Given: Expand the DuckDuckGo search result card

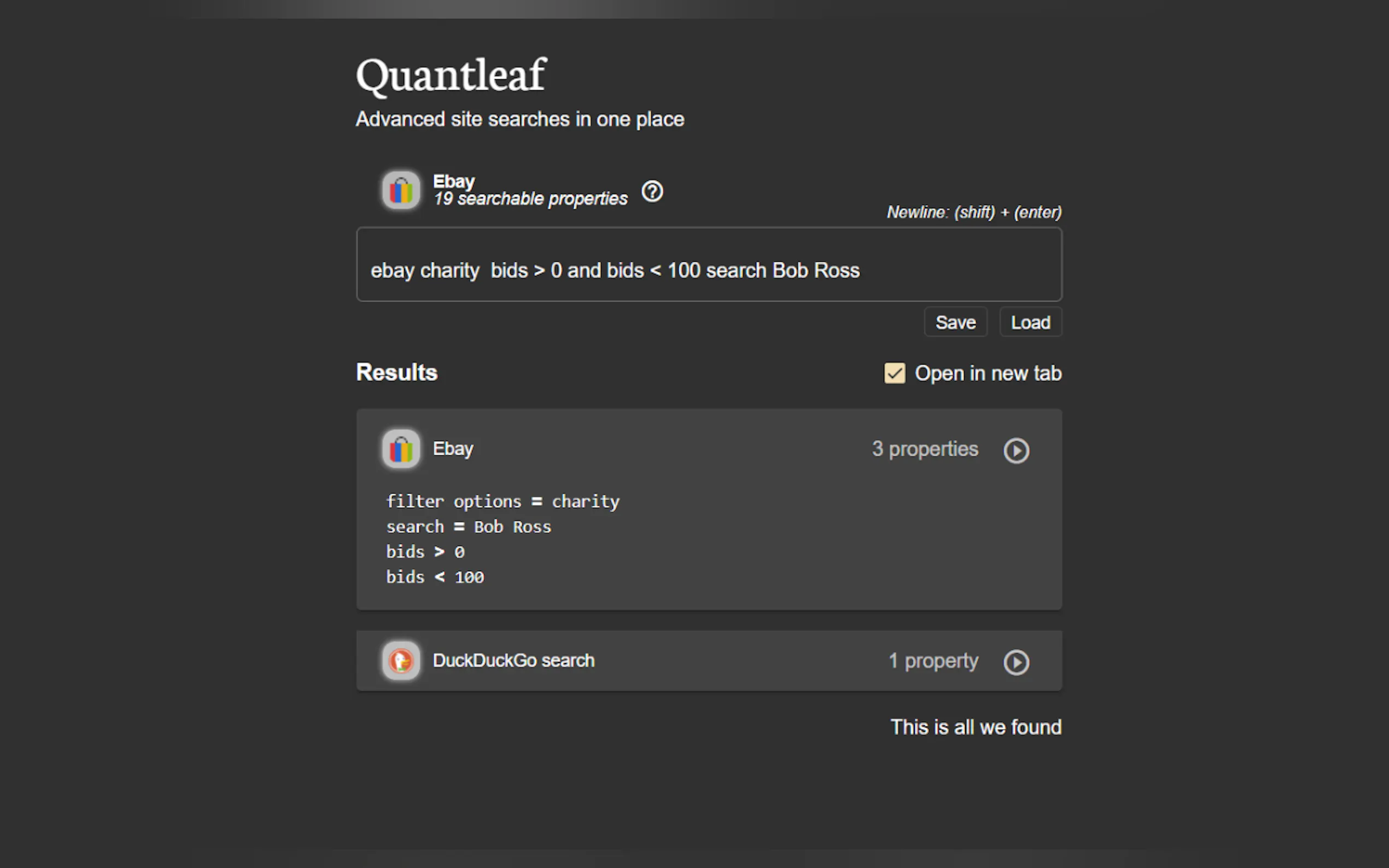Looking at the screenshot, I should tap(689, 661).
